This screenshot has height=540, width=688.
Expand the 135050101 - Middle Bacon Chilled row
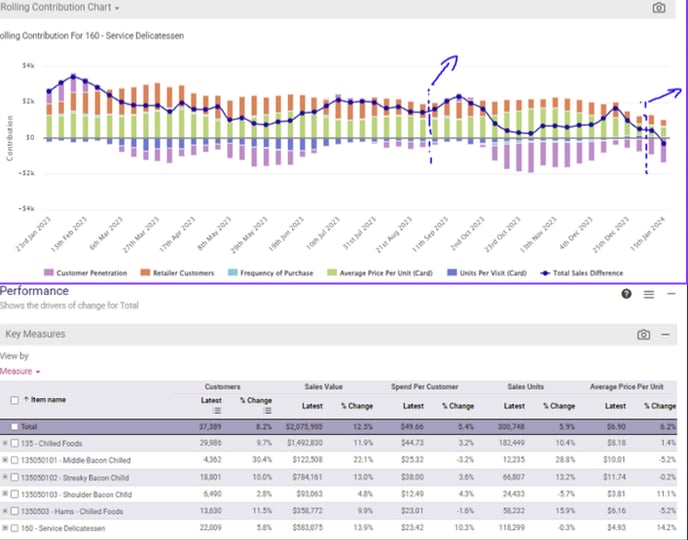(5, 459)
